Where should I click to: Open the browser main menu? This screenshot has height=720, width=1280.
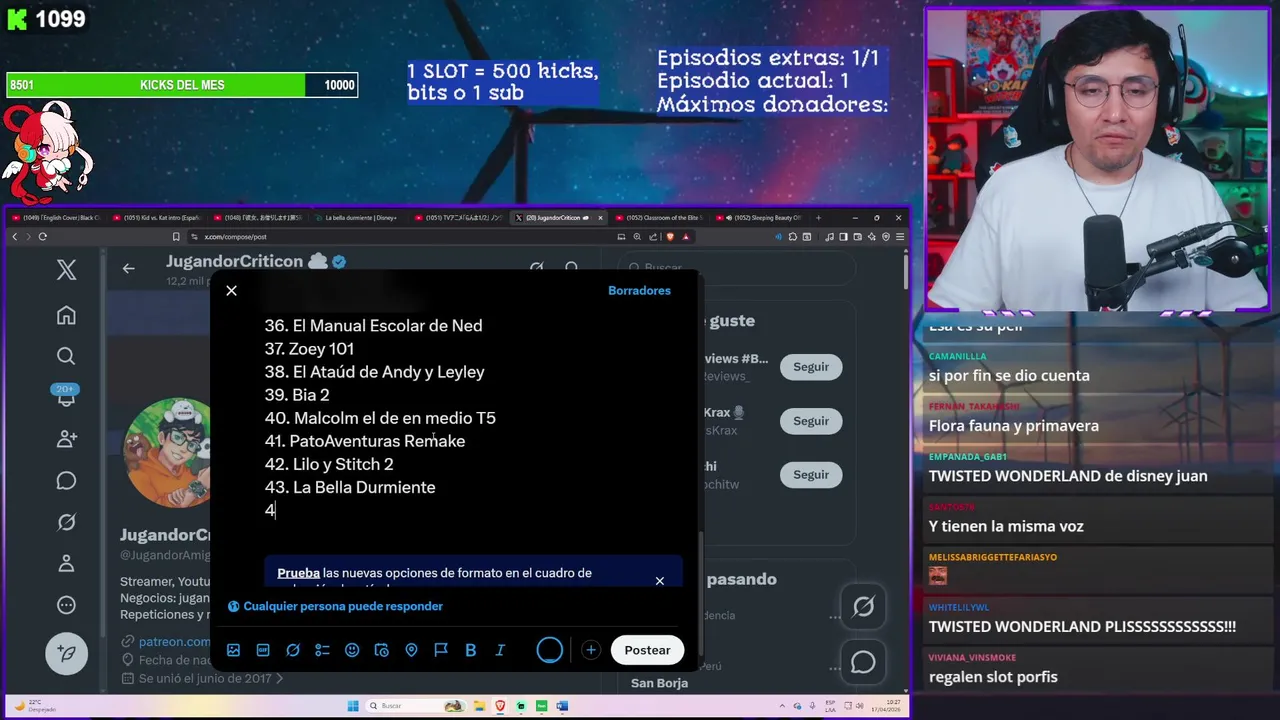pos(899,237)
